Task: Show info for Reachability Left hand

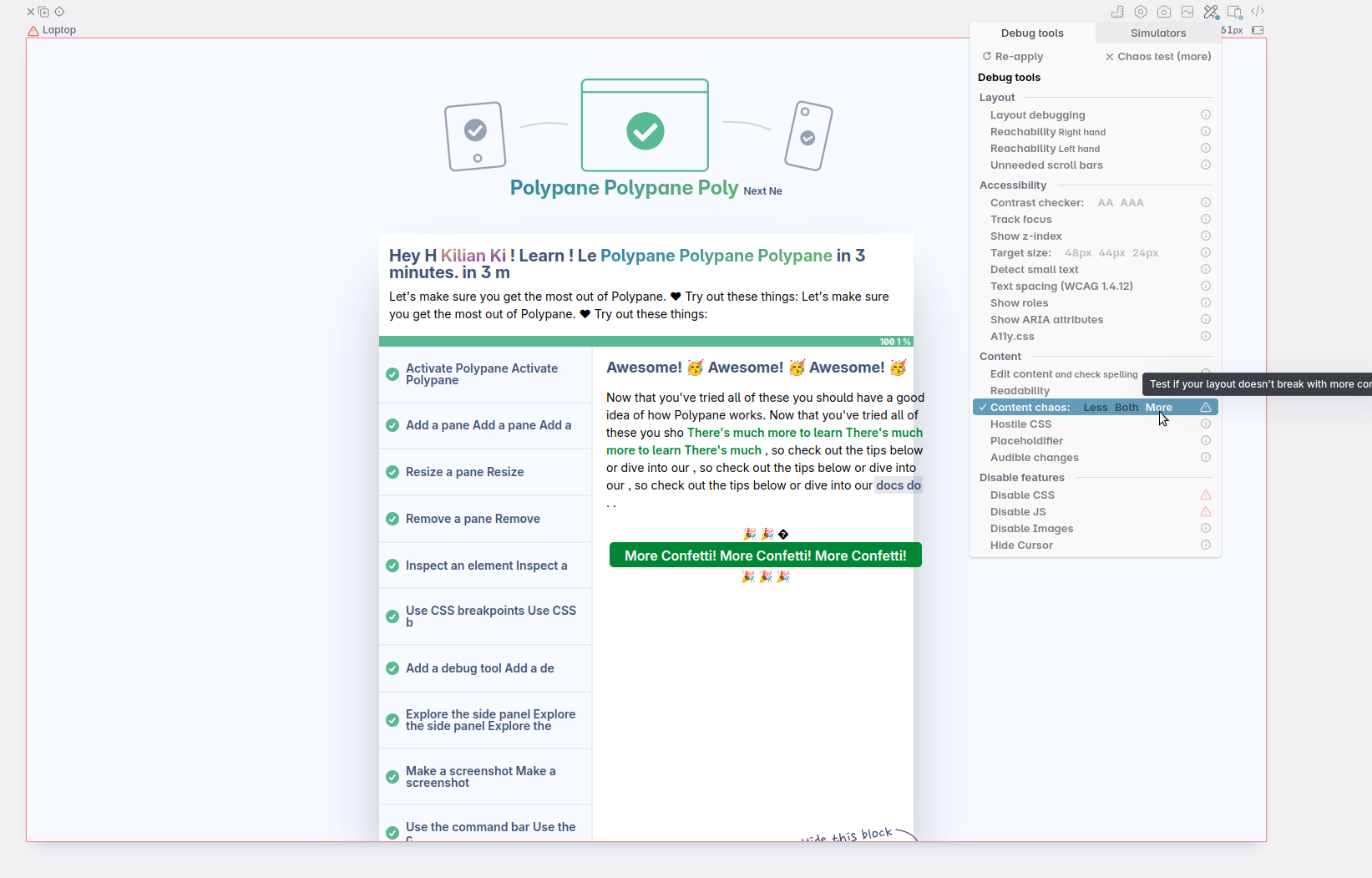Action: pos(1206,148)
